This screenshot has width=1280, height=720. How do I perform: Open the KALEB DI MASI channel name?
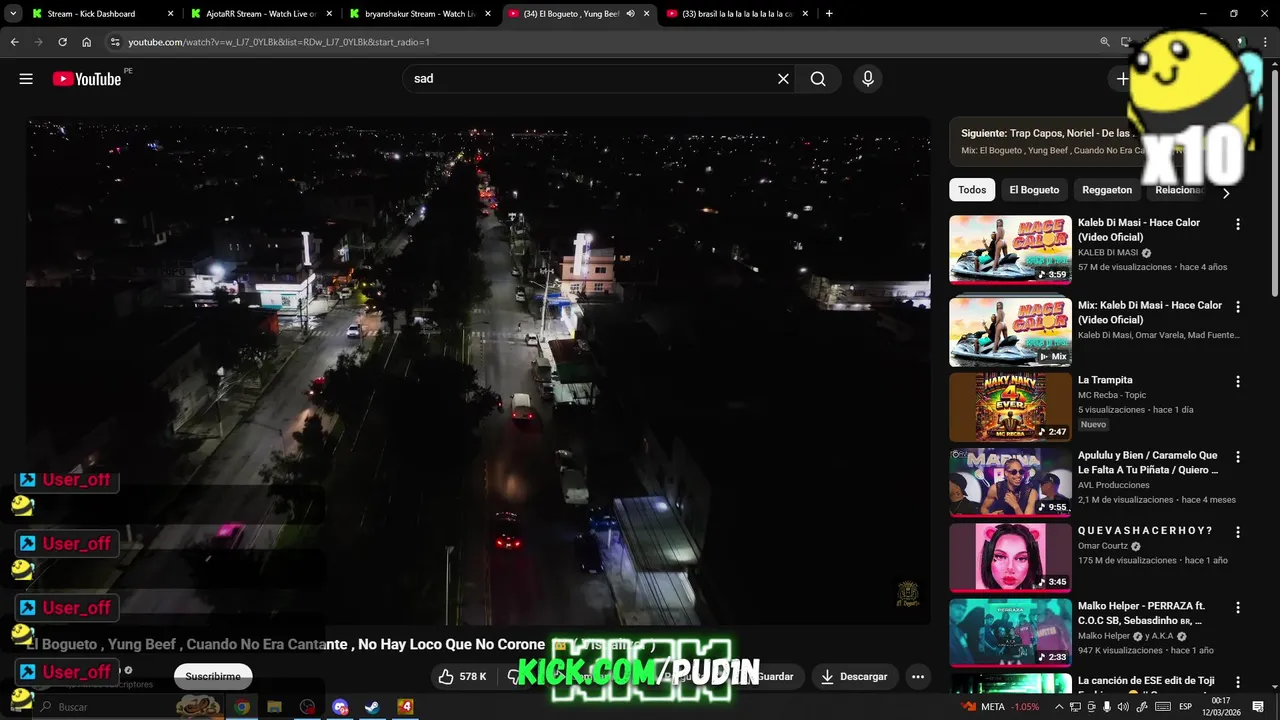1108,253
